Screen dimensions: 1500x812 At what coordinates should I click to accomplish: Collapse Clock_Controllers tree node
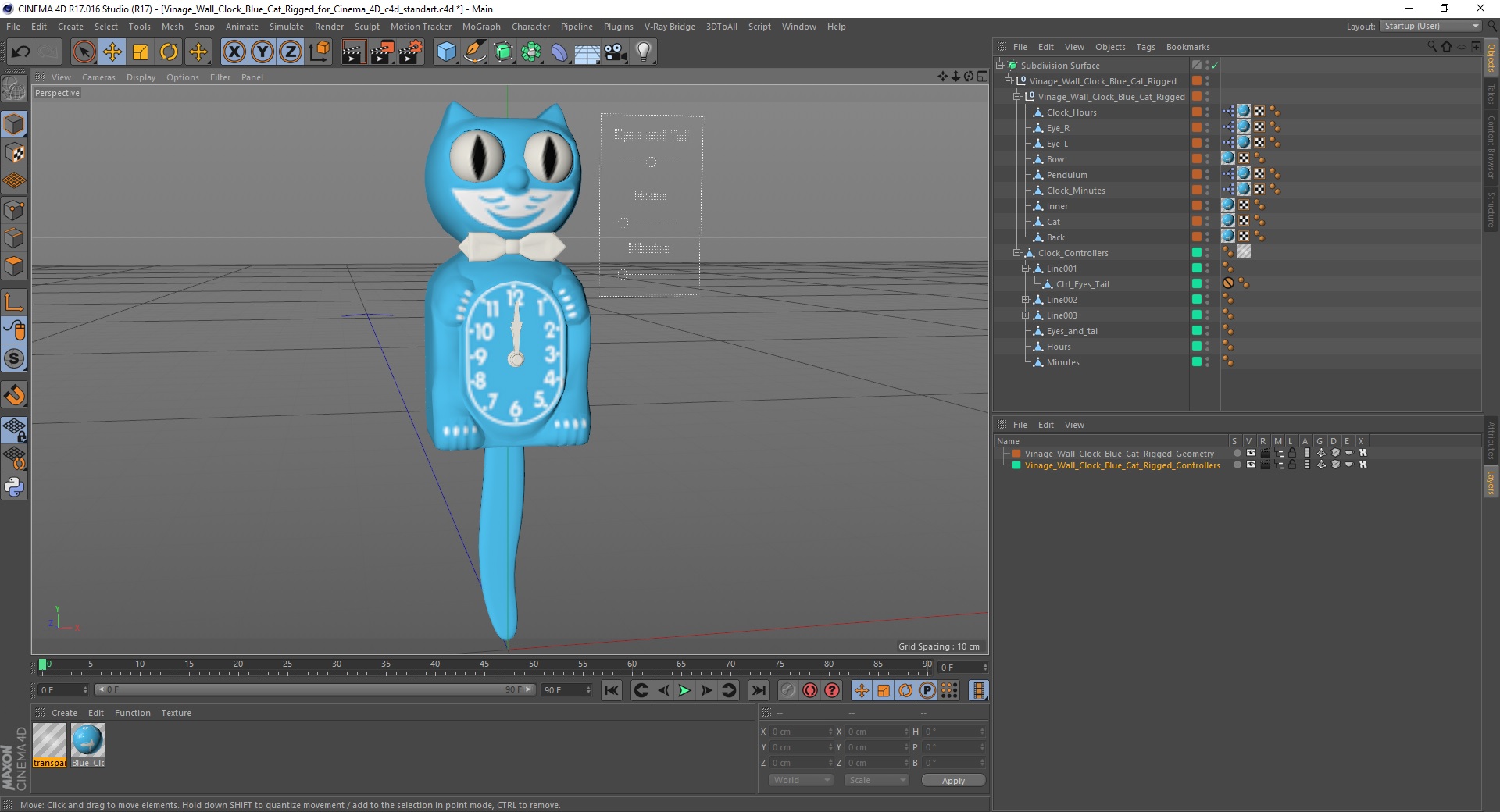1016,253
